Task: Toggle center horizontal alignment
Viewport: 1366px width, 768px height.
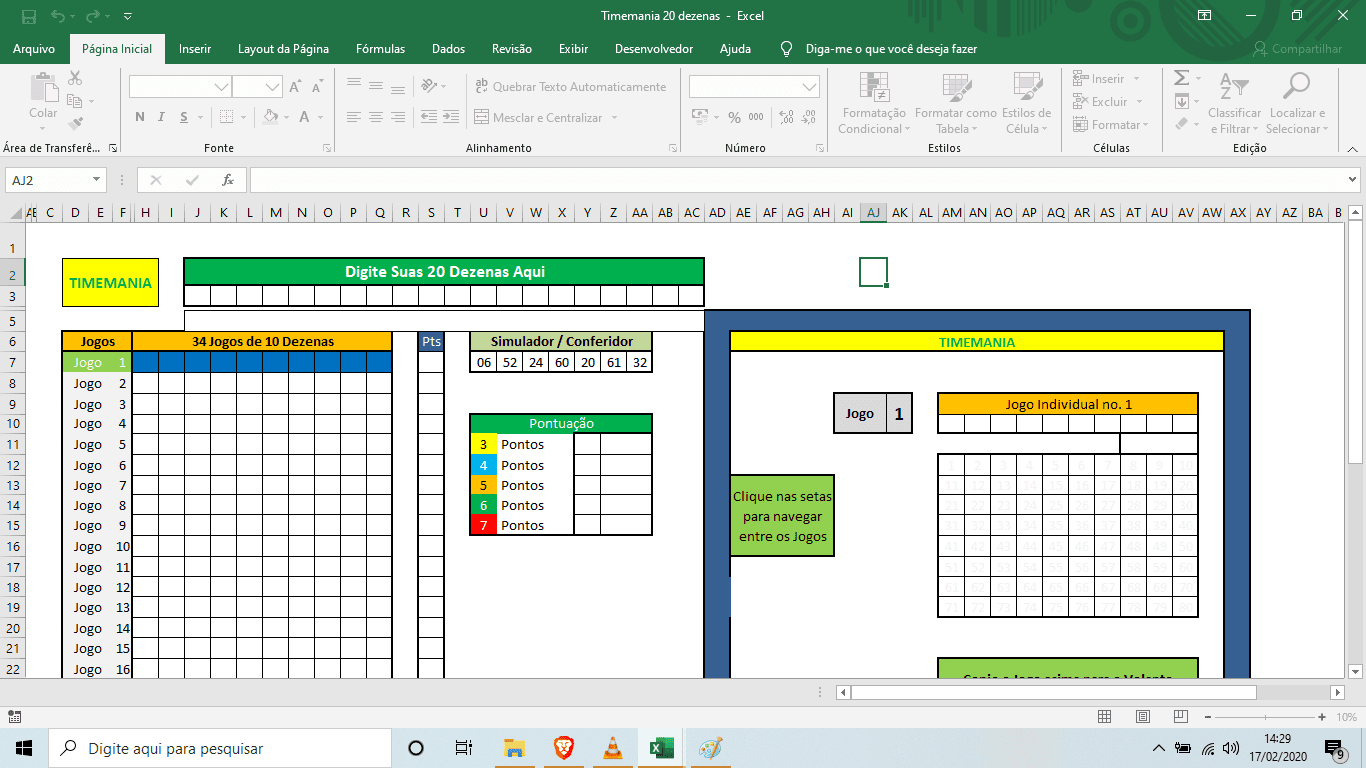Action: [x=376, y=117]
